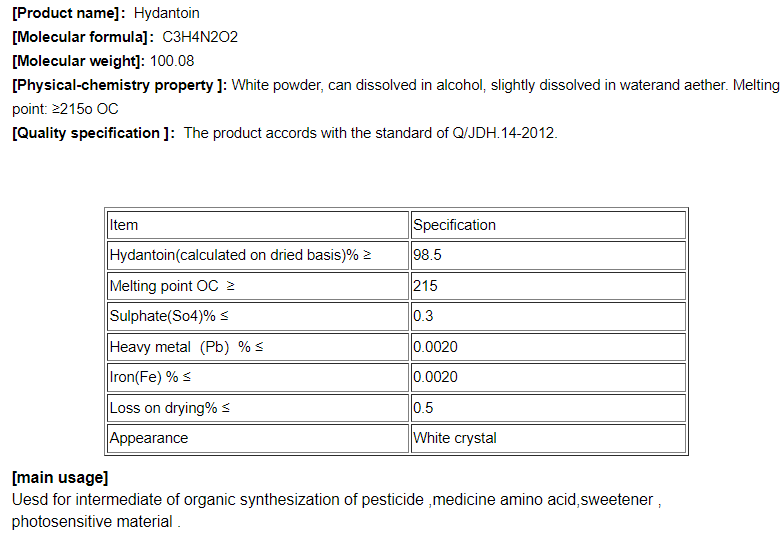Click the Iron(Fe)% cell
The width and height of the screenshot is (784, 539).
[258, 377]
